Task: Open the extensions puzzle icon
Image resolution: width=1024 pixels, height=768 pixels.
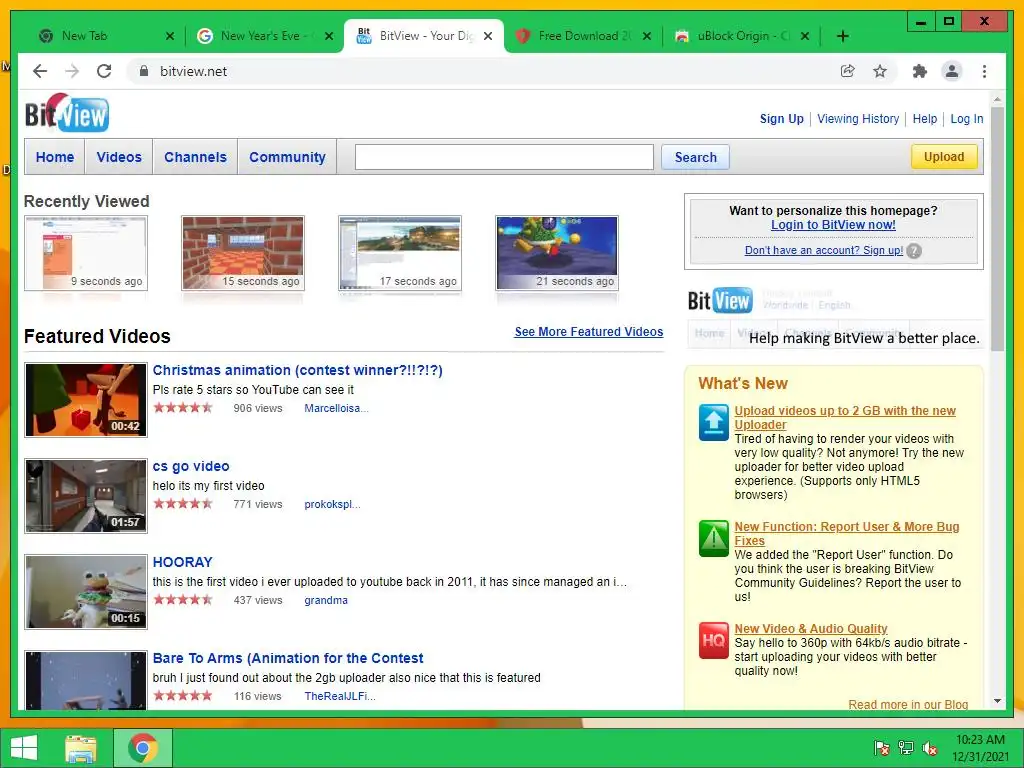Action: pos(920,71)
